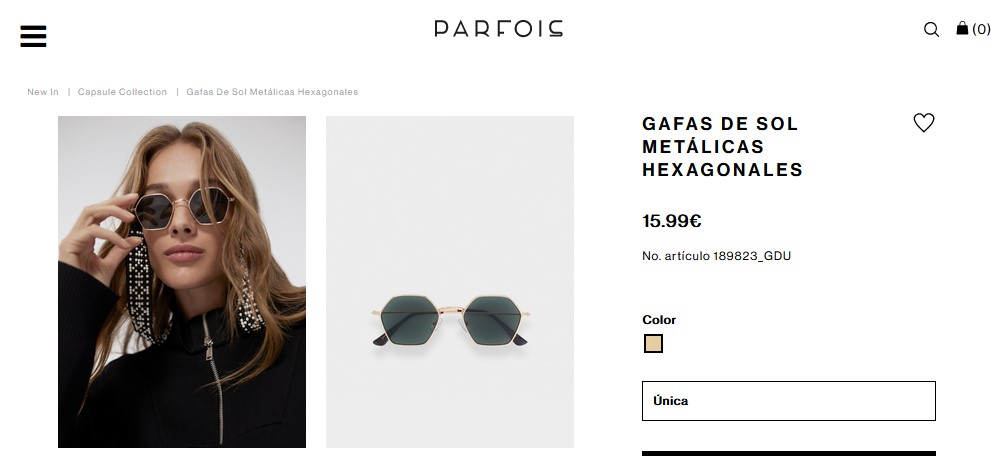Click the sunglasses on the model's face
Image resolution: width=991 pixels, height=456 pixels.
coord(183,207)
